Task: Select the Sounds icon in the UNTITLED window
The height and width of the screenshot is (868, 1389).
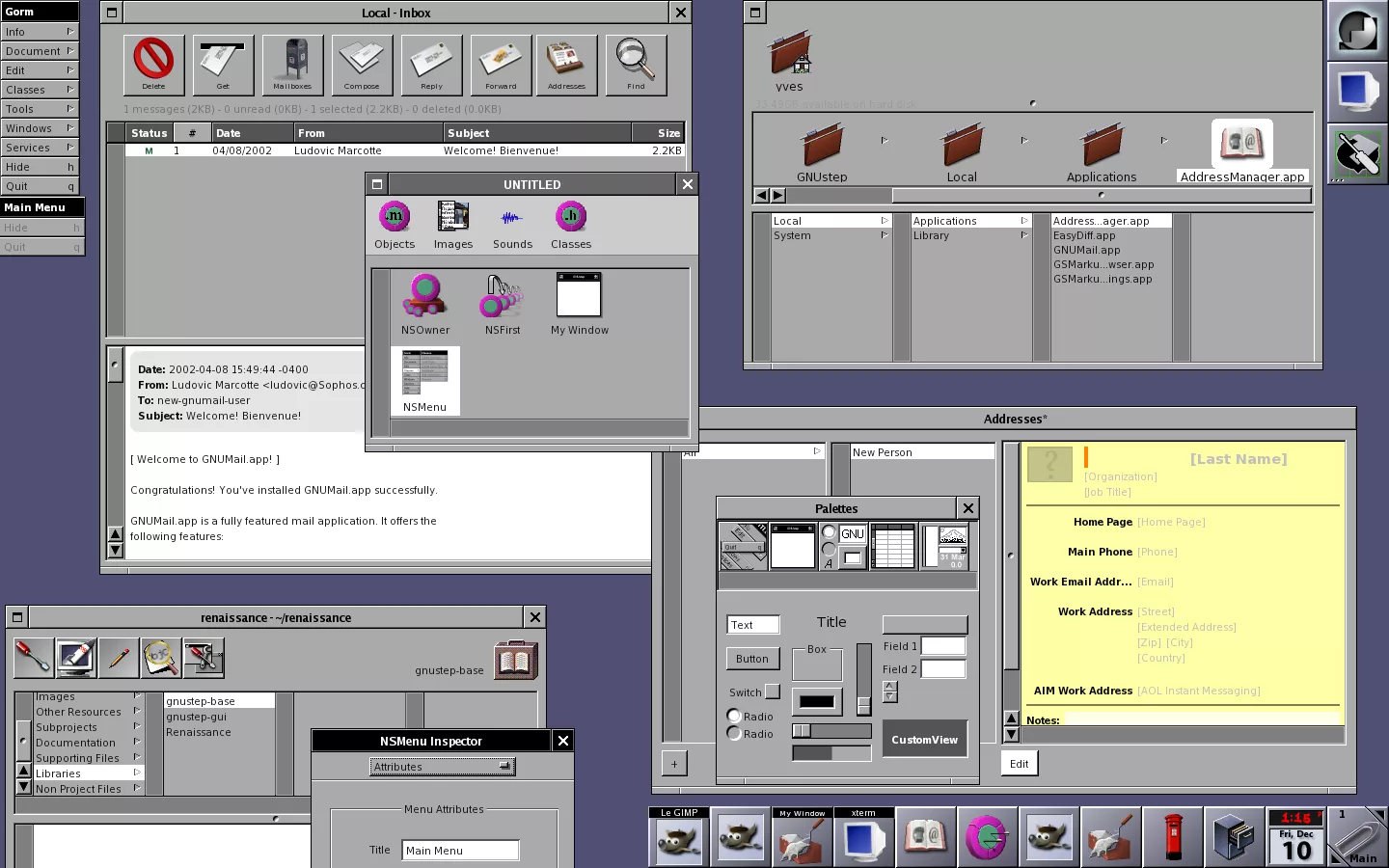Action: pos(512,217)
